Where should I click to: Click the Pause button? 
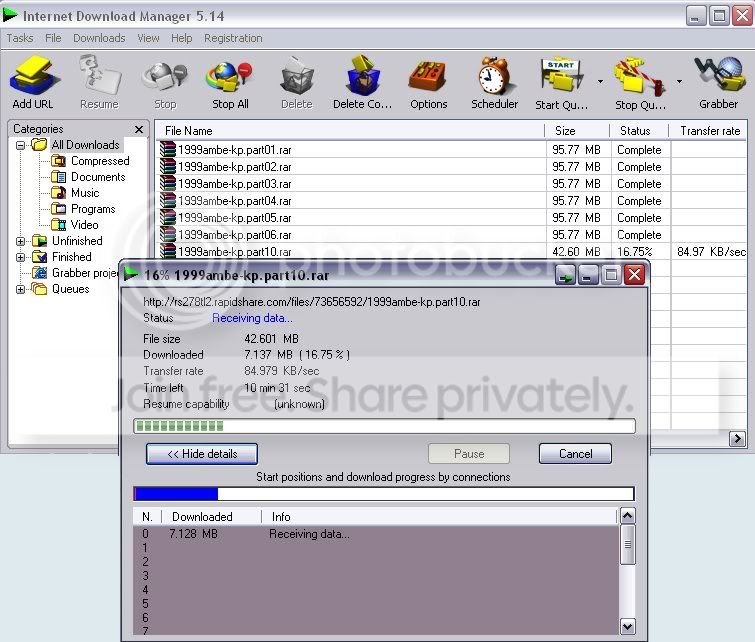pos(469,454)
